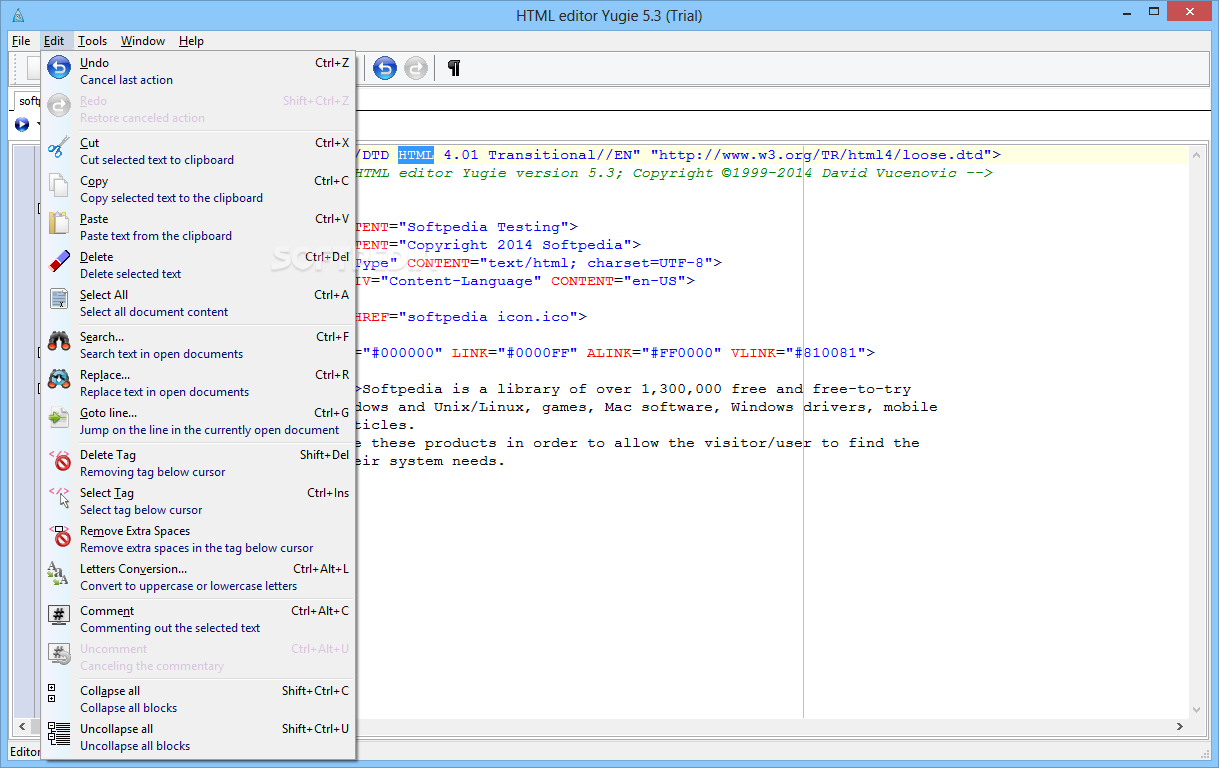Open the File menu
Viewport: 1219px width, 768px height.
point(21,41)
